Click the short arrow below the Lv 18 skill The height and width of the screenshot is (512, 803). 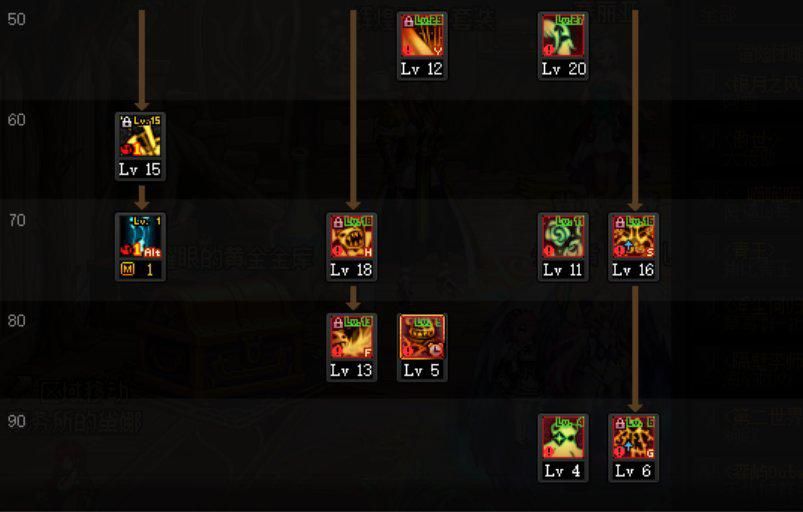tap(353, 297)
